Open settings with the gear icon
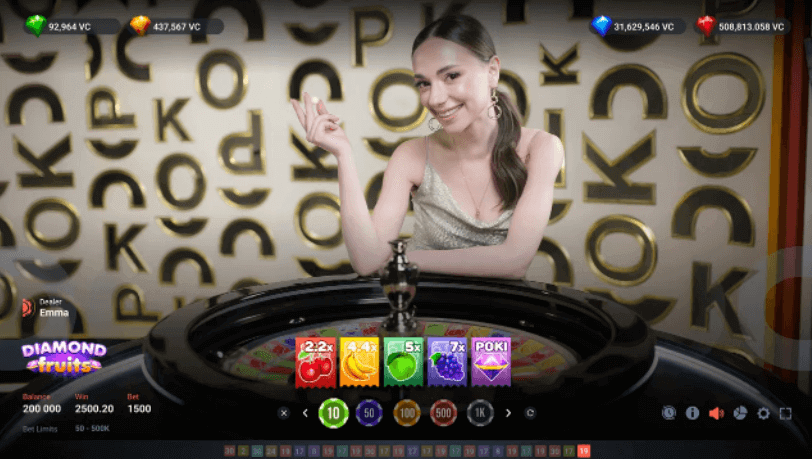 tap(763, 413)
